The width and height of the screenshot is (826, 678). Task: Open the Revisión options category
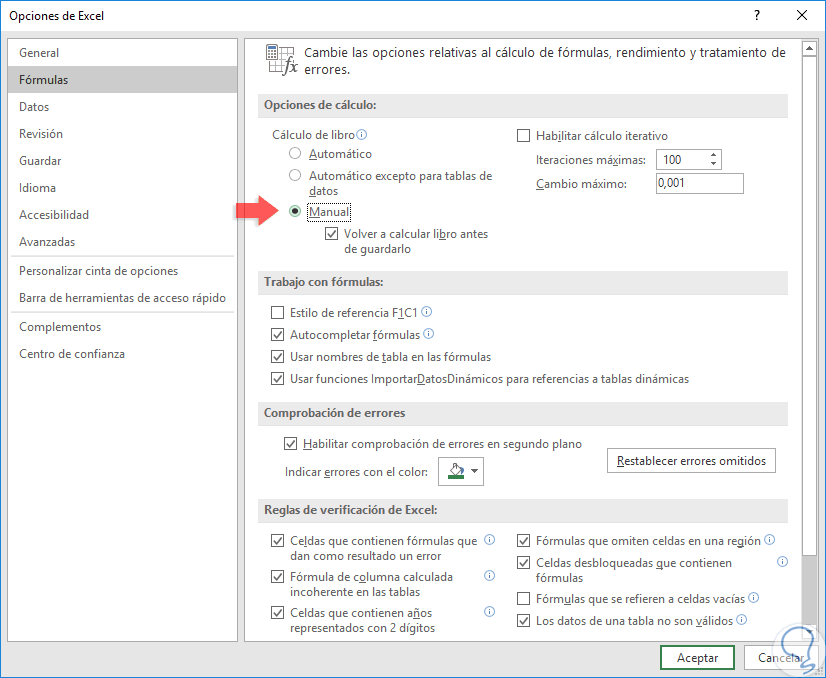123,133
